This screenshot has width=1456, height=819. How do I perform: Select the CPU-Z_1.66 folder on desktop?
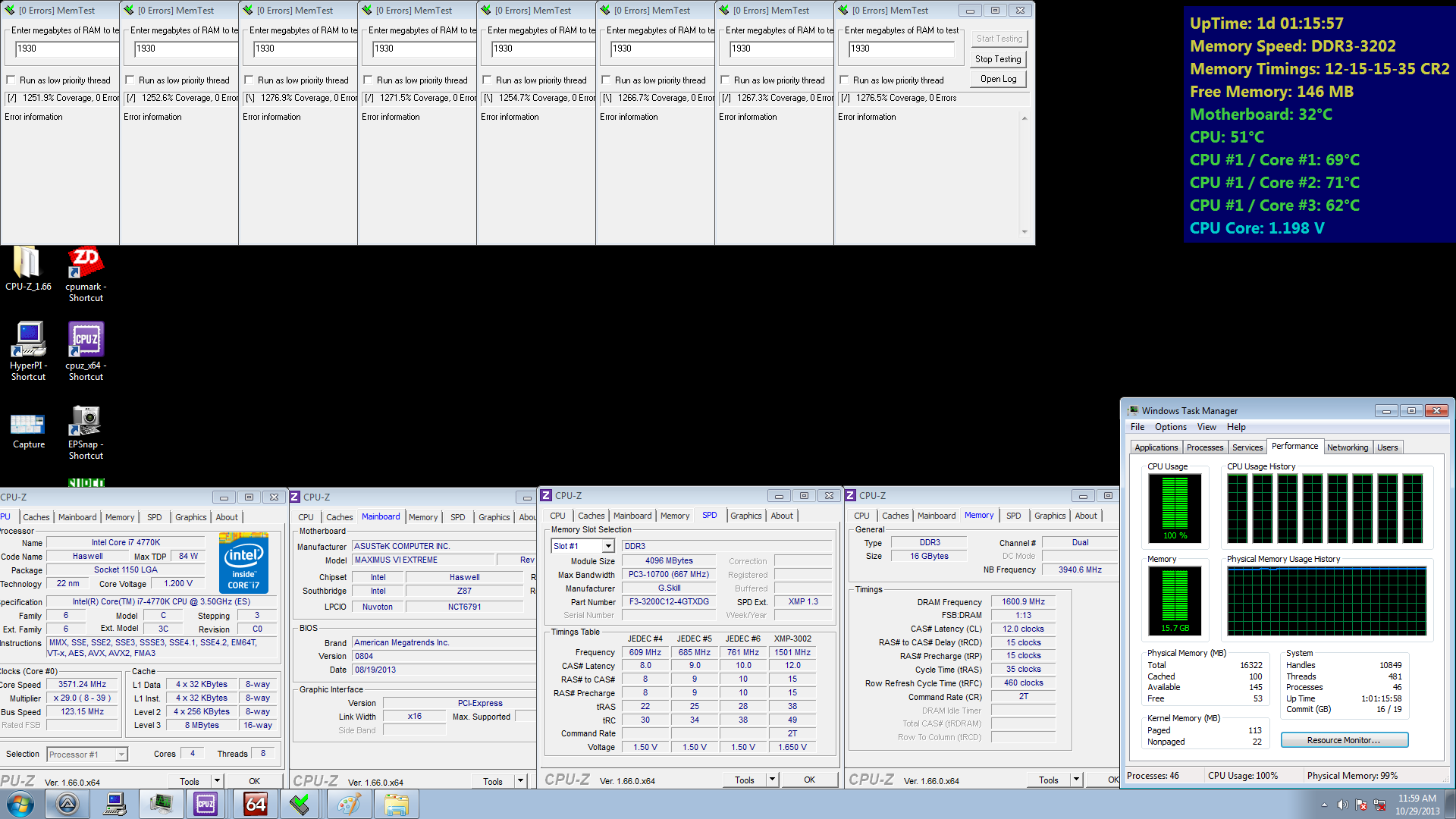(28, 269)
